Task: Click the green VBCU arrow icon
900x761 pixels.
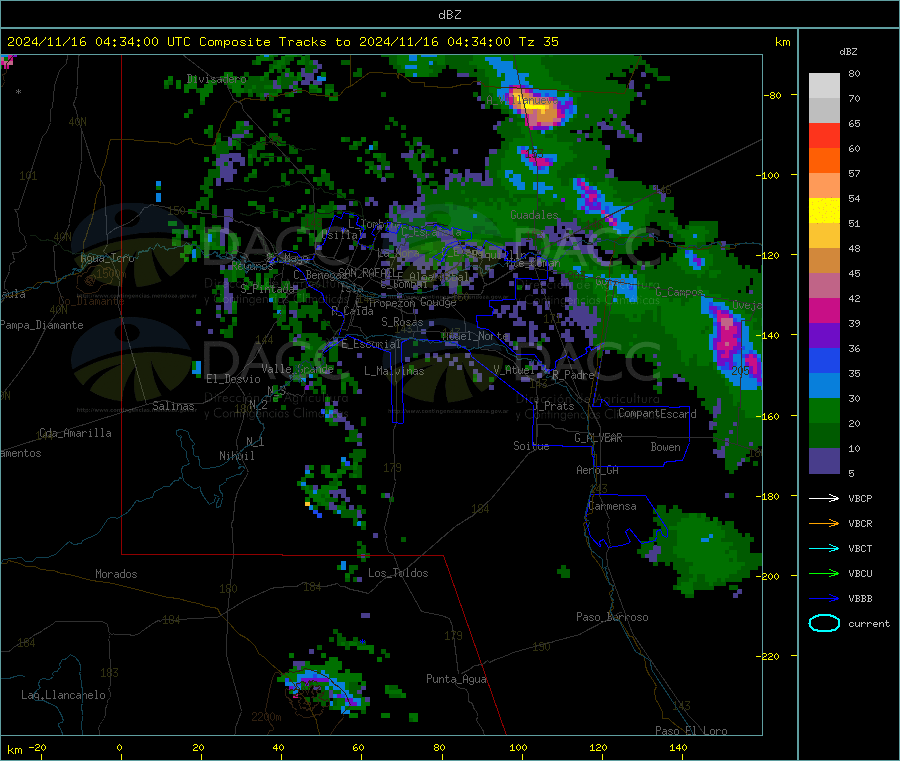Action: (824, 573)
